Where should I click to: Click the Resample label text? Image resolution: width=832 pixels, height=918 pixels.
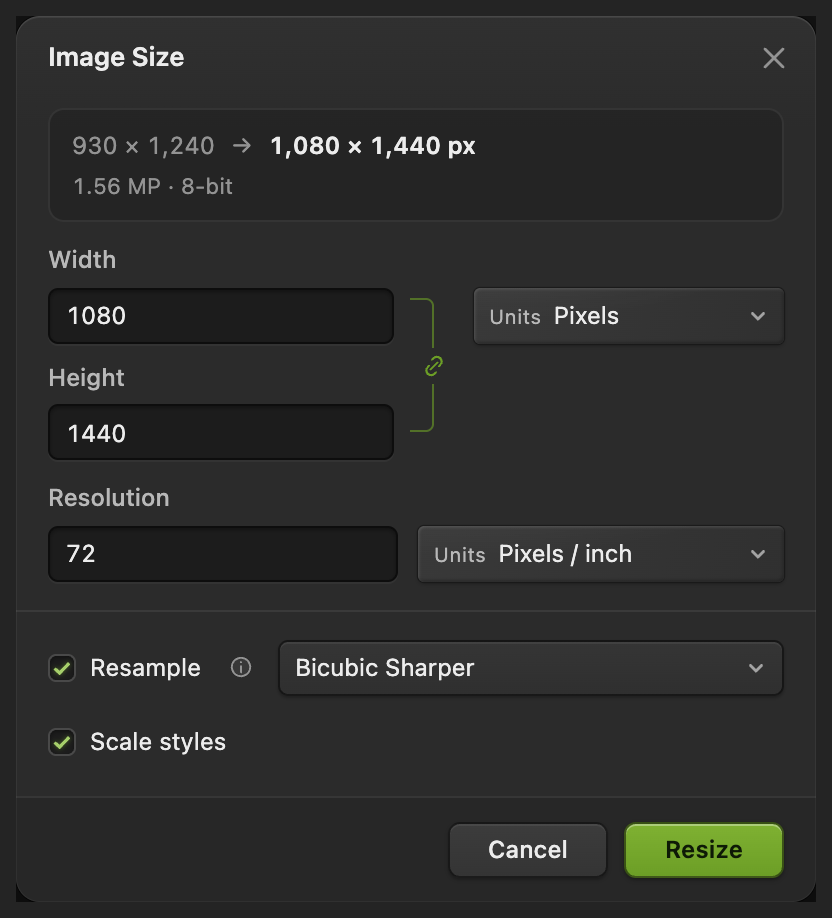pyautogui.click(x=145, y=668)
